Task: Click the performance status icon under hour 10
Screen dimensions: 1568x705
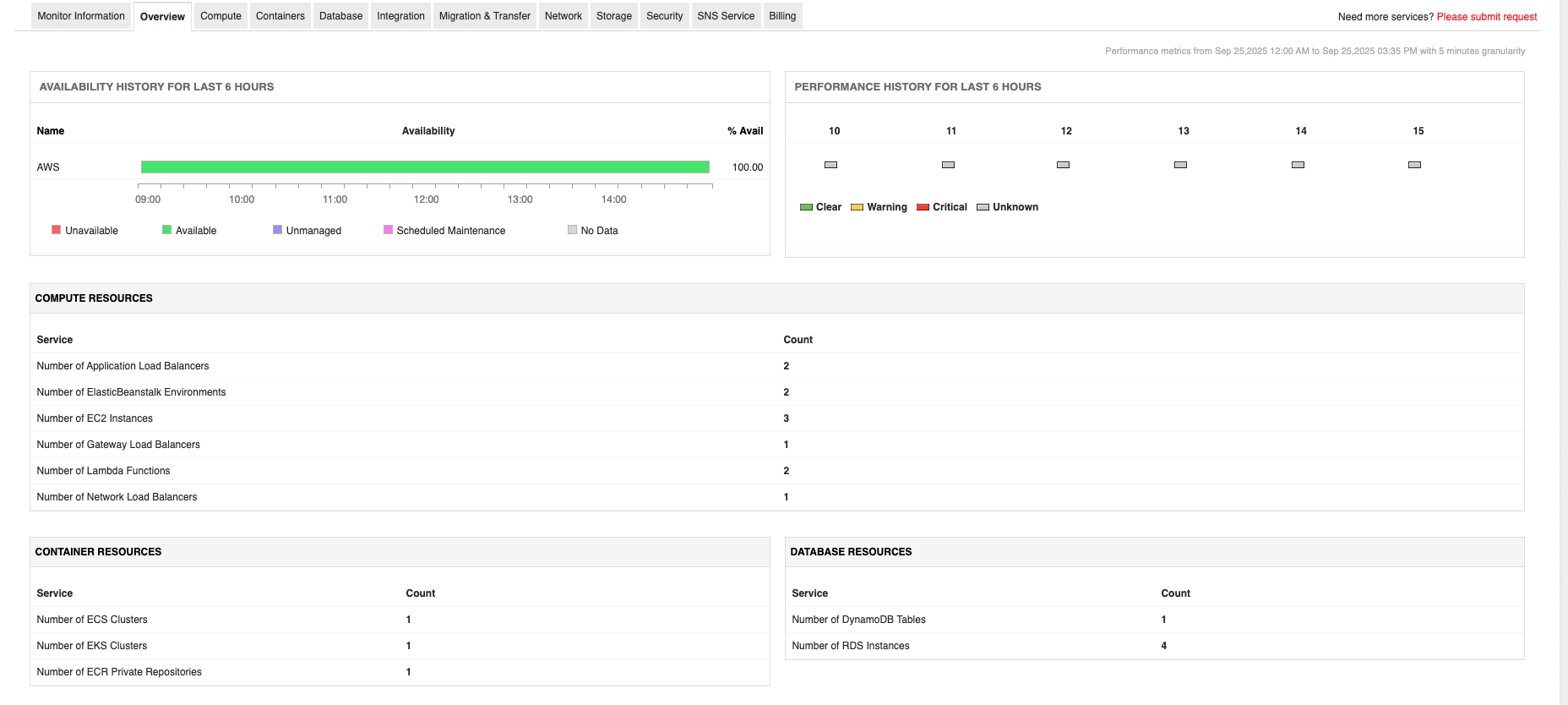Action: 831,165
